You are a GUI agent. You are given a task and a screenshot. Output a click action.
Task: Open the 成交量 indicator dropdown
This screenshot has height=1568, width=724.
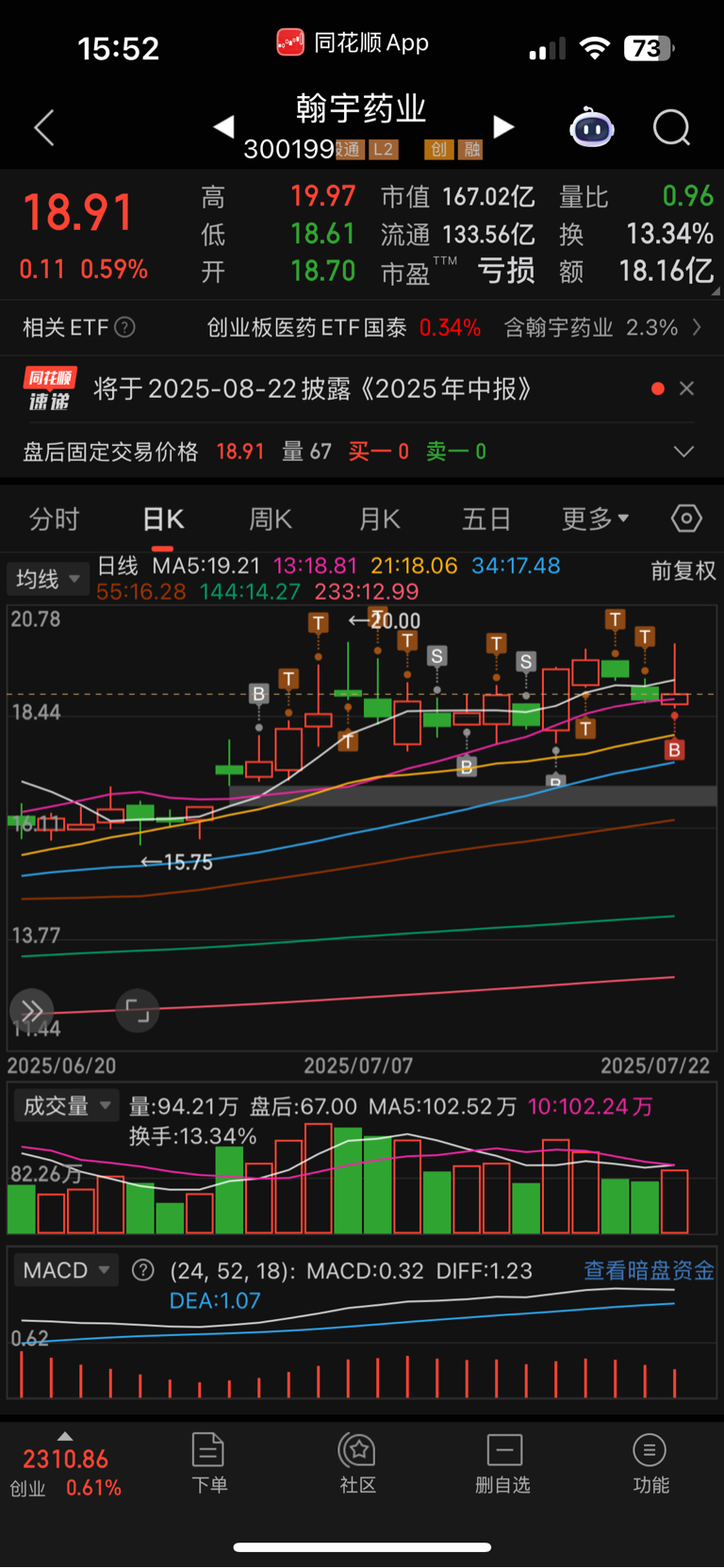pyautogui.click(x=66, y=1105)
